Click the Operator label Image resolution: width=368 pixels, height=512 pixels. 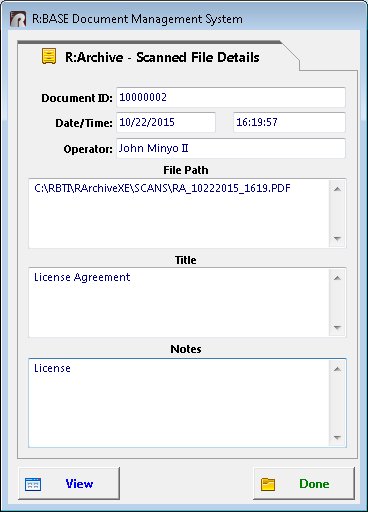(88, 149)
